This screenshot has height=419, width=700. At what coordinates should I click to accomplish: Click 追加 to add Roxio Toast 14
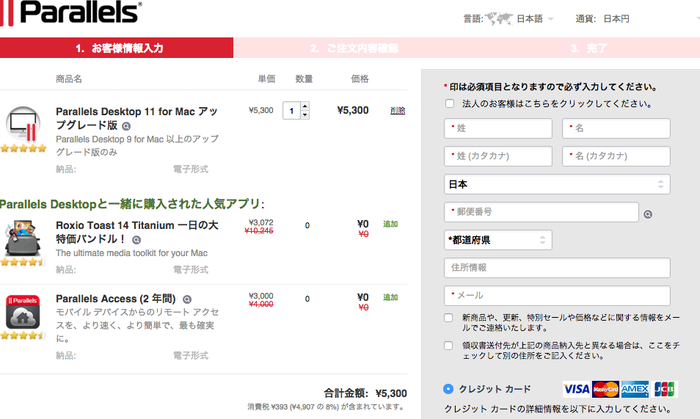coord(390,224)
